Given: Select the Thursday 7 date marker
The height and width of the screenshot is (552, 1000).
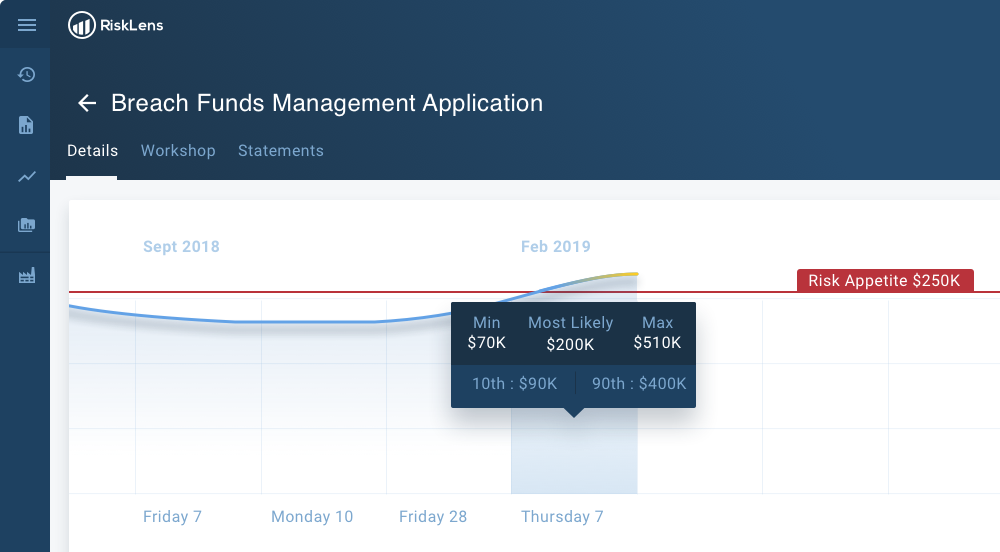Looking at the screenshot, I should (x=562, y=517).
